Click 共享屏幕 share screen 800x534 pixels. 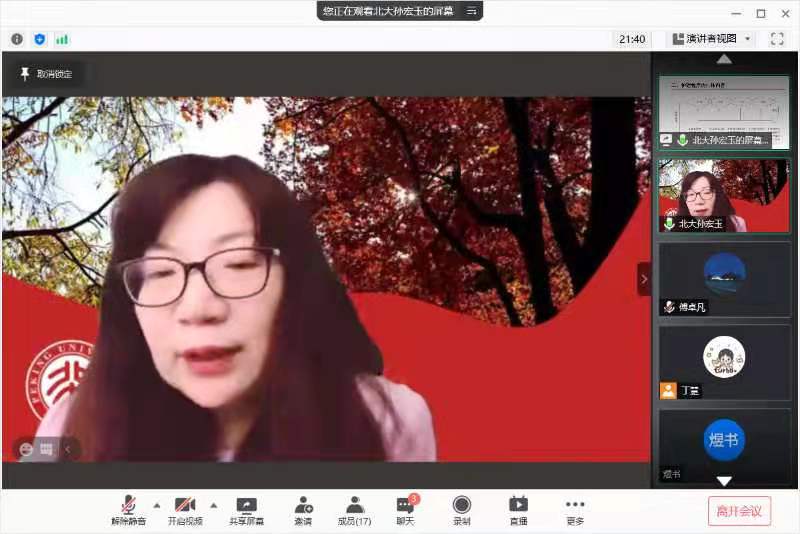(246, 511)
